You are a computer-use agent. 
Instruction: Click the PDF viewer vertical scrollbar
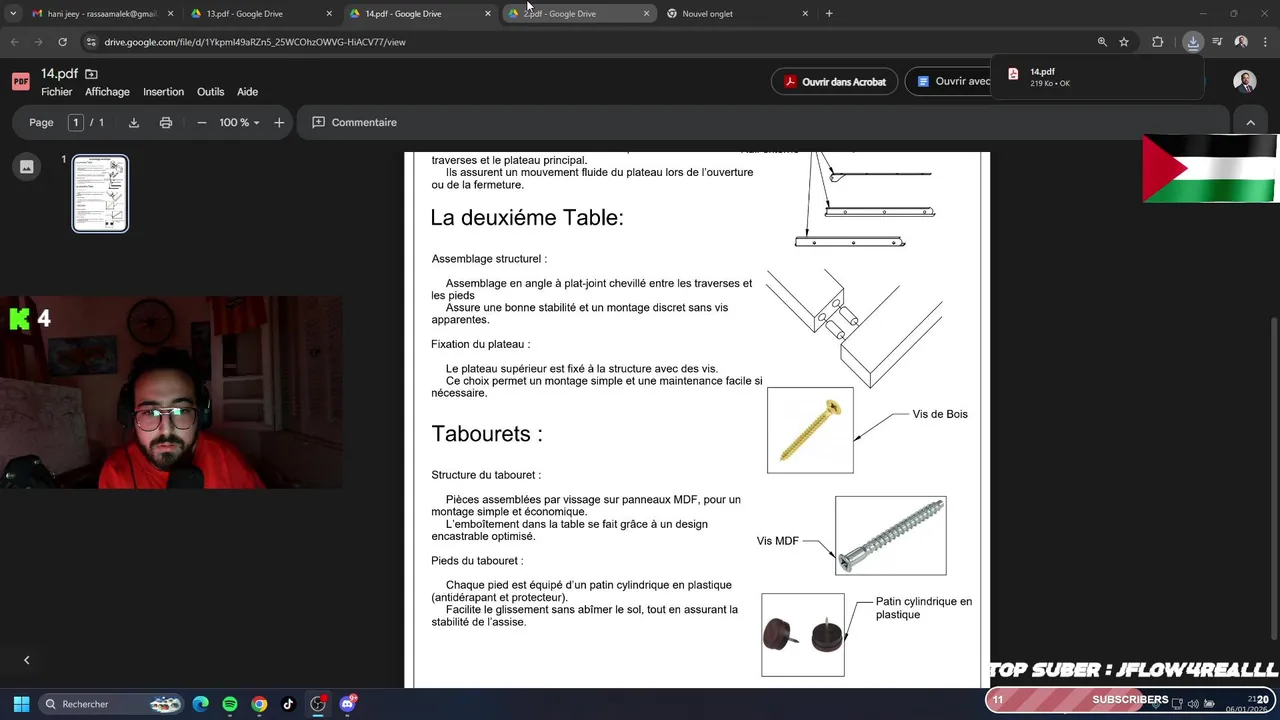(x=1273, y=480)
